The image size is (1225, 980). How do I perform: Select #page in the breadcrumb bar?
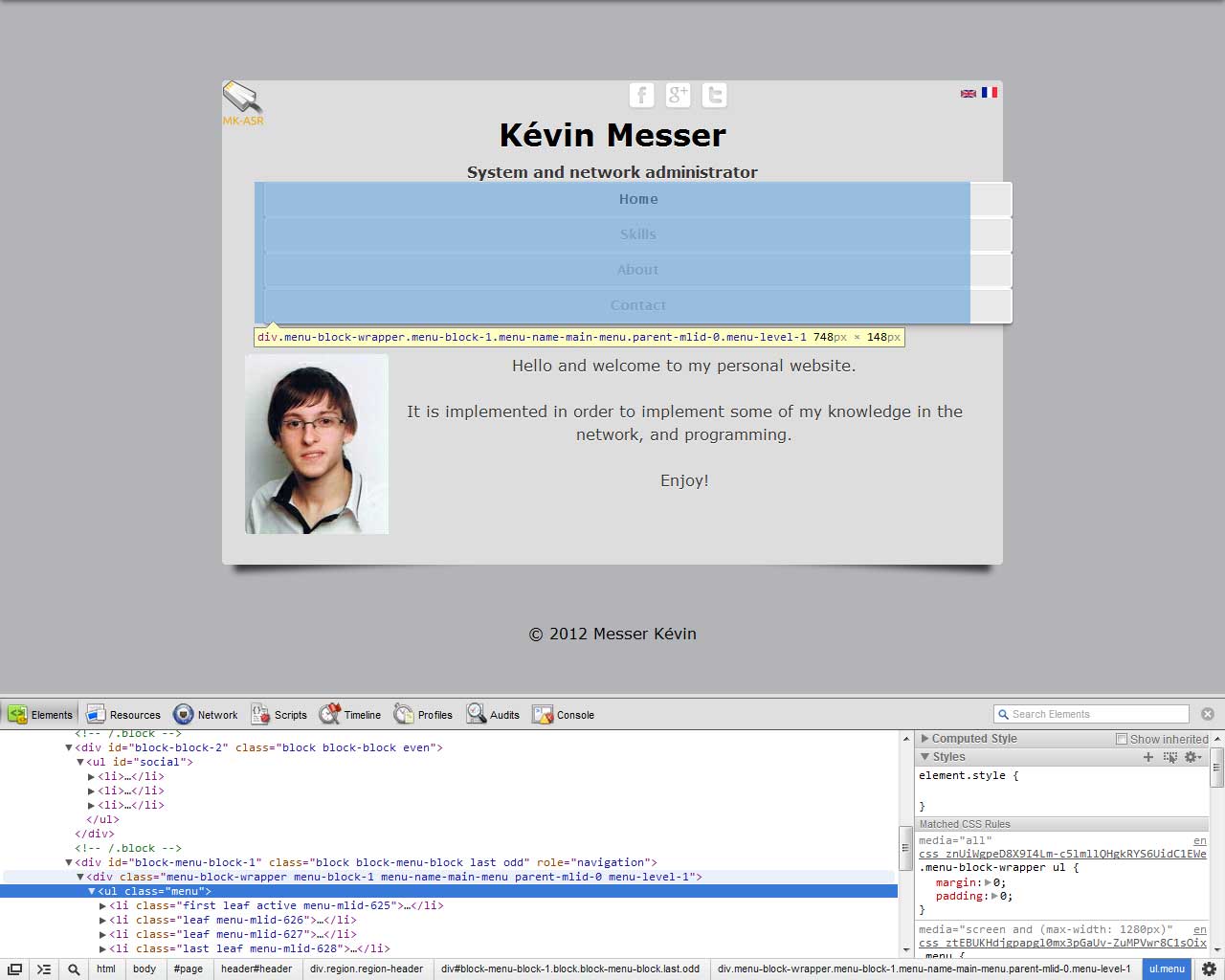189,969
